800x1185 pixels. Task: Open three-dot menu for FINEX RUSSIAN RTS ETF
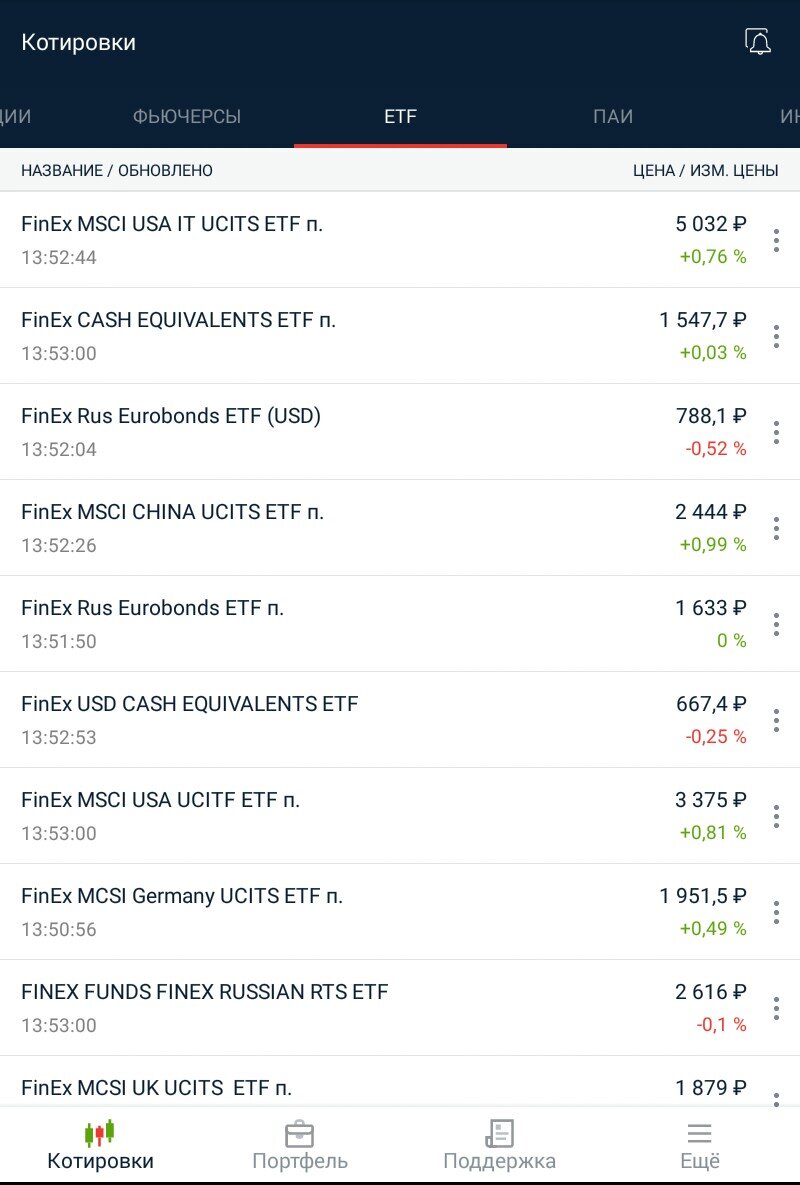click(x=776, y=1008)
